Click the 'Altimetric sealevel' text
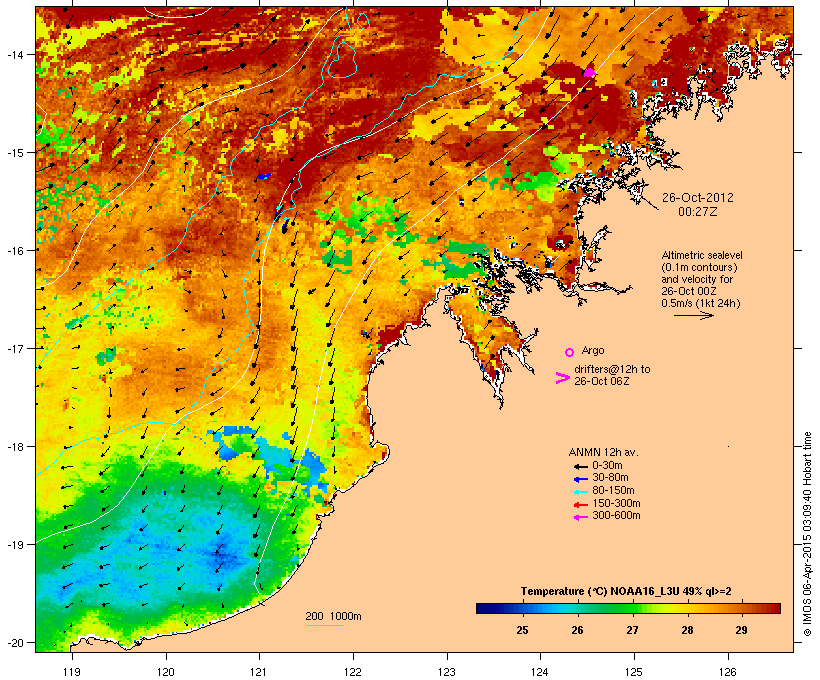 click(x=702, y=255)
